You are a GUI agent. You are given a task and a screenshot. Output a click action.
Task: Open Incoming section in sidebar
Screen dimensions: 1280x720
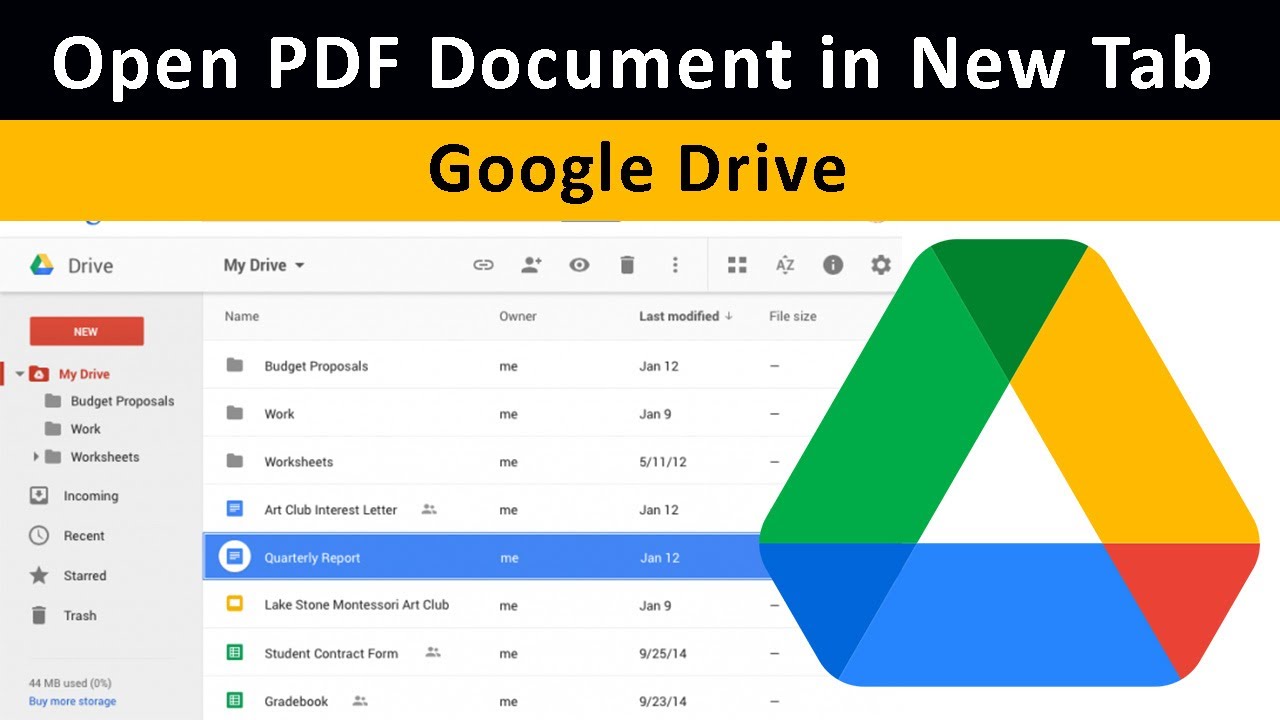point(90,496)
